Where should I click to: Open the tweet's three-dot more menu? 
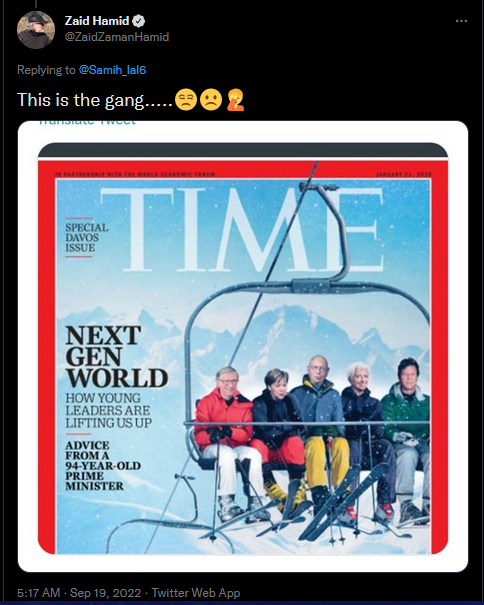tap(461, 21)
